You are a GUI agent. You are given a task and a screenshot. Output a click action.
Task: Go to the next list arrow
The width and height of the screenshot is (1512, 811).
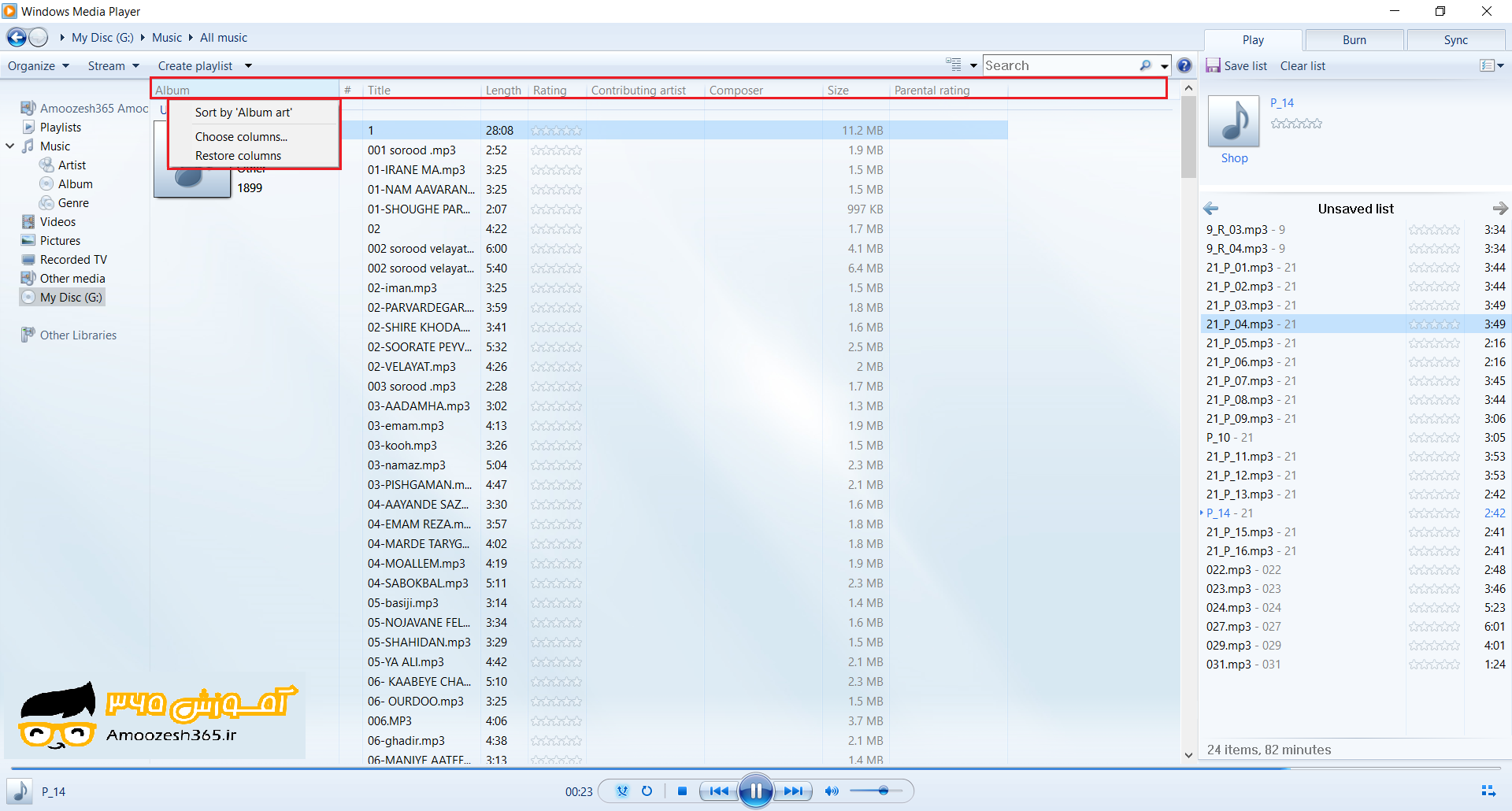(x=1500, y=209)
